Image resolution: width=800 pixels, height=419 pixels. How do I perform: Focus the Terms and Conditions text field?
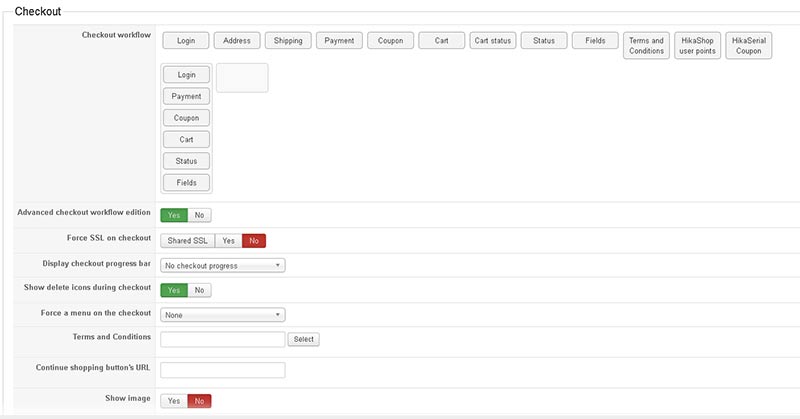pyautogui.click(x=222, y=339)
